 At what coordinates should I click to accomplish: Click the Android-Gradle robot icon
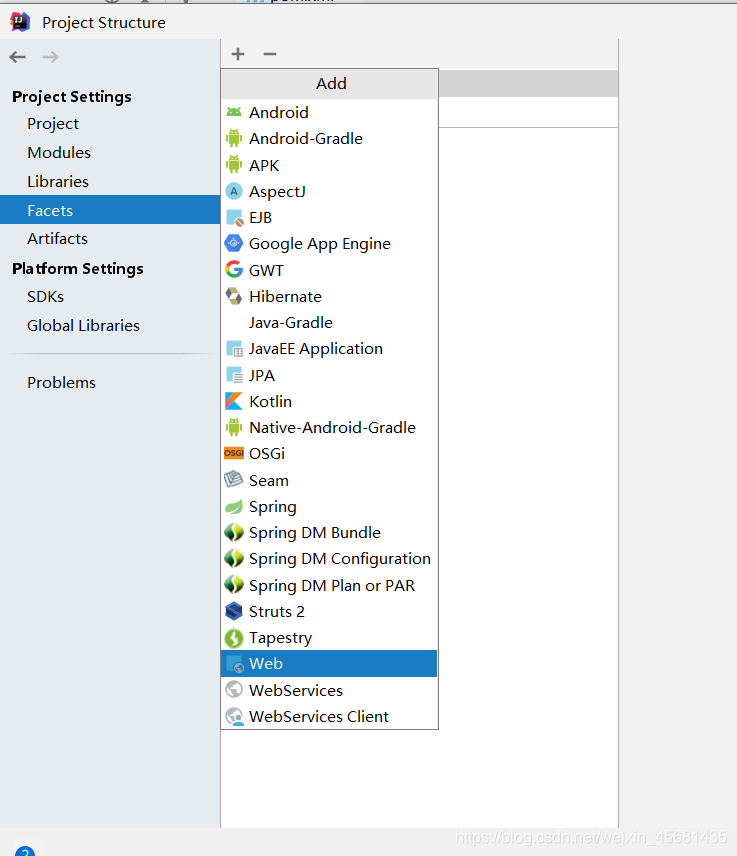point(234,138)
